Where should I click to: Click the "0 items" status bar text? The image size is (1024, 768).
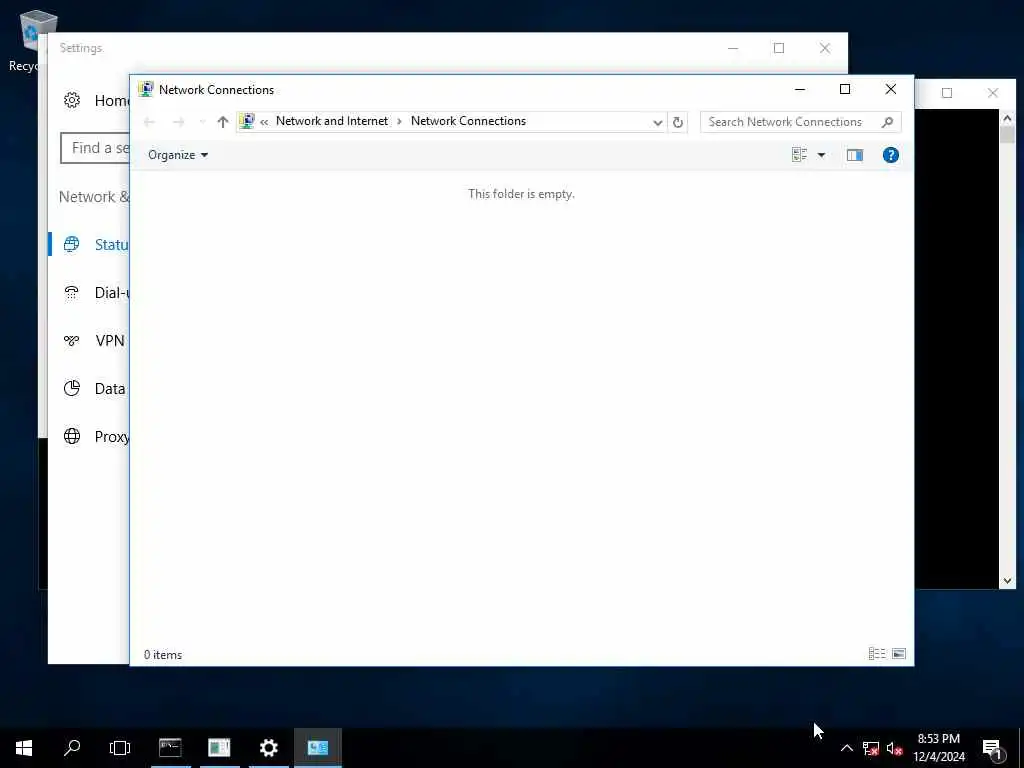(x=163, y=654)
